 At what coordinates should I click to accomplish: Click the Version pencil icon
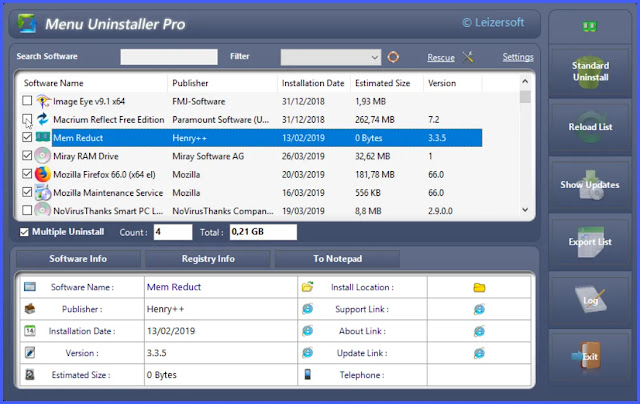pos(30,353)
